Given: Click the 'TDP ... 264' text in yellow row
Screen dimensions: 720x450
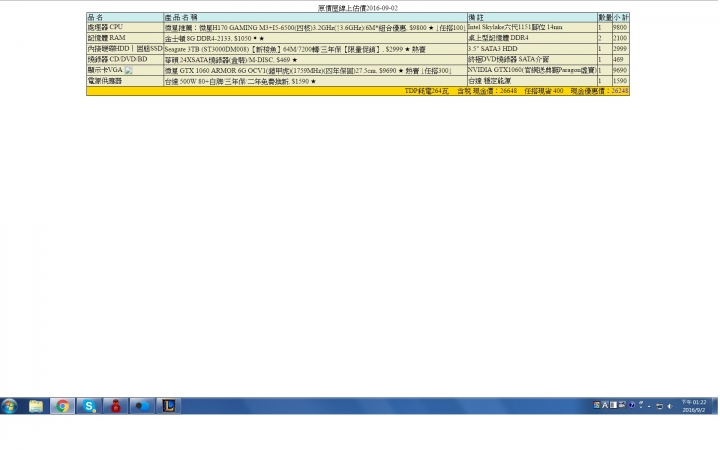Looking at the screenshot, I should (x=427, y=91).
